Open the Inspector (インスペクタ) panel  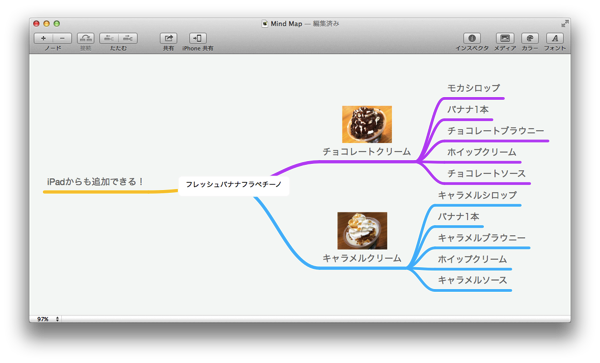[x=472, y=38]
